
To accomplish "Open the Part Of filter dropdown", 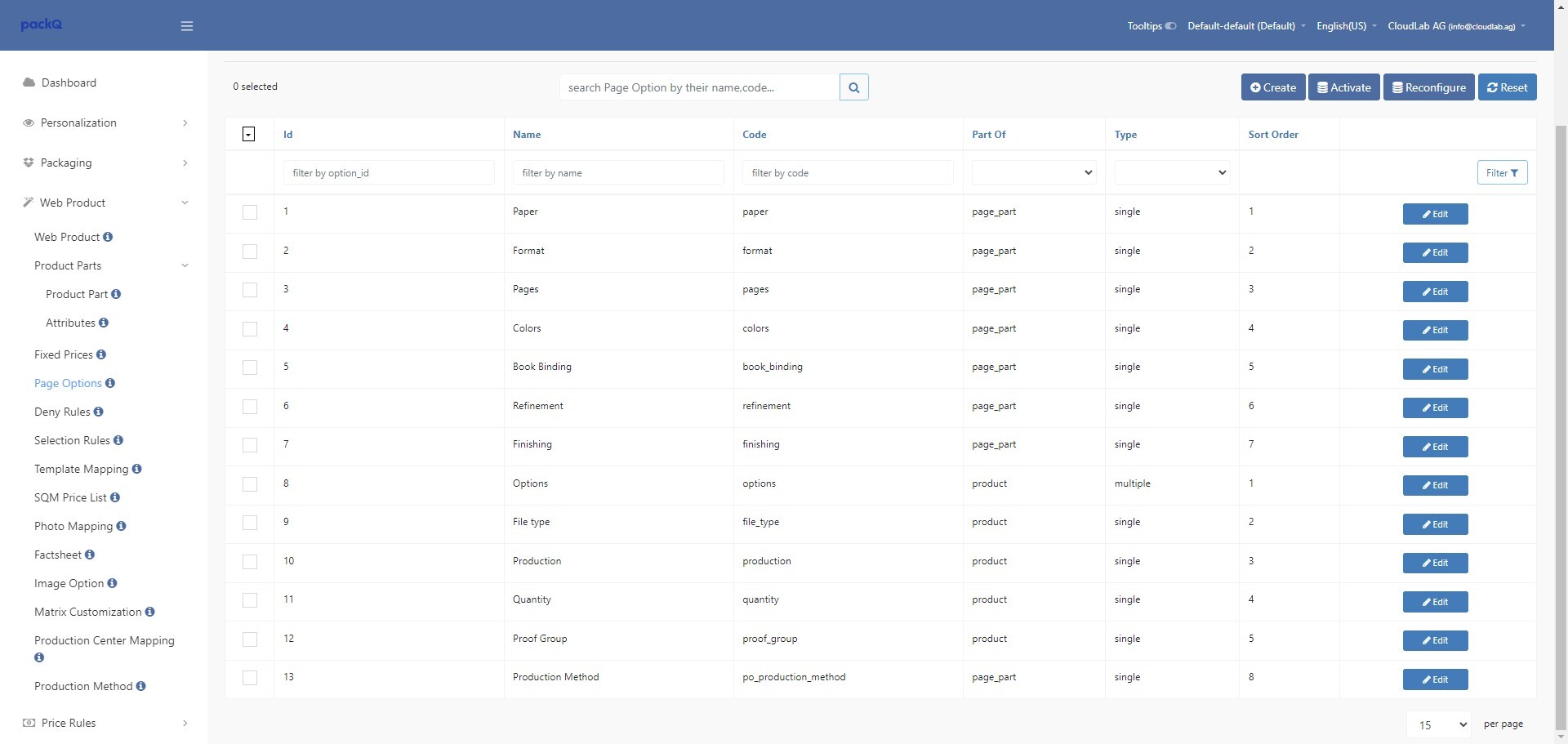I will [1034, 172].
